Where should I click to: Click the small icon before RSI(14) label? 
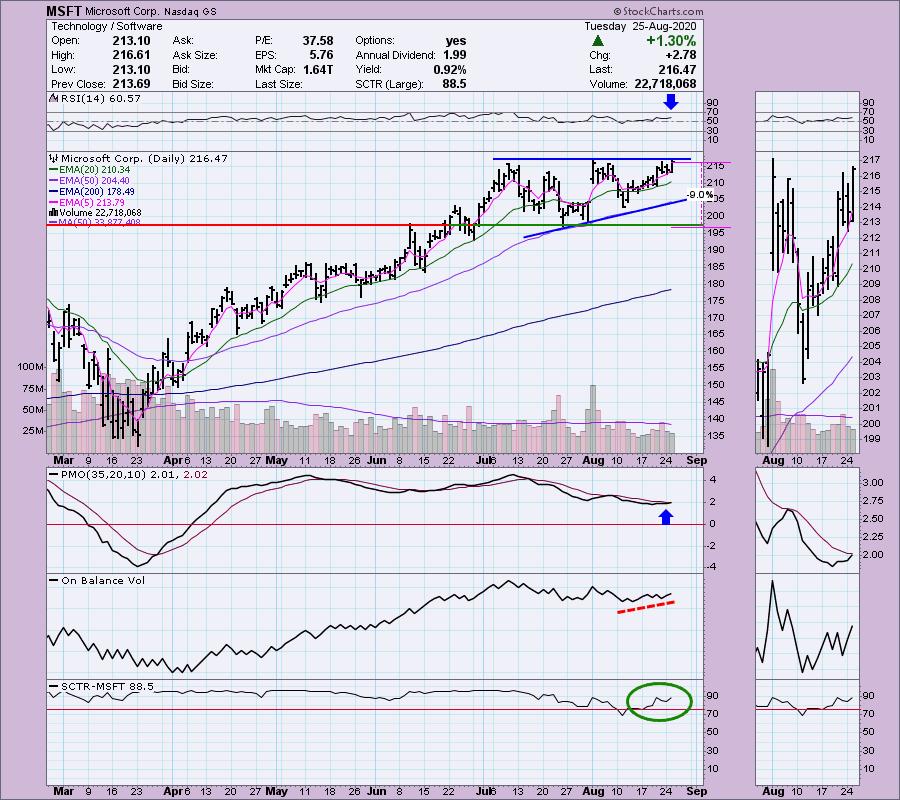(x=54, y=99)
